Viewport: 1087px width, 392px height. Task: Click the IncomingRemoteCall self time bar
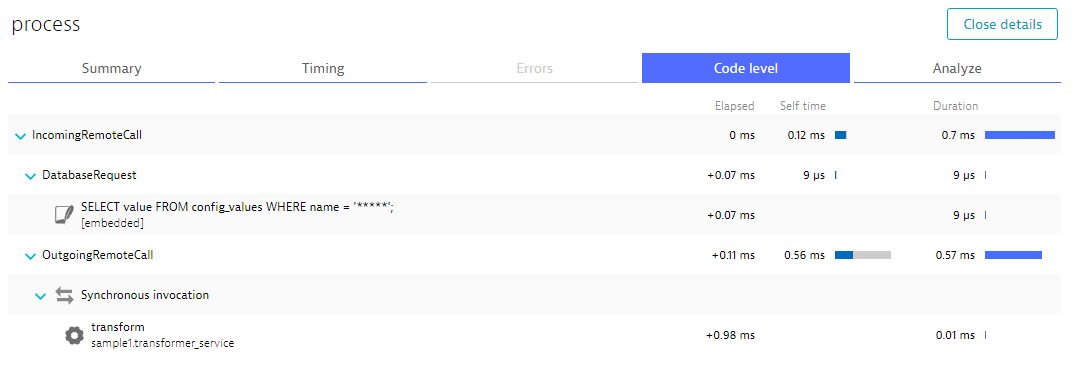(x=840, y=135)
